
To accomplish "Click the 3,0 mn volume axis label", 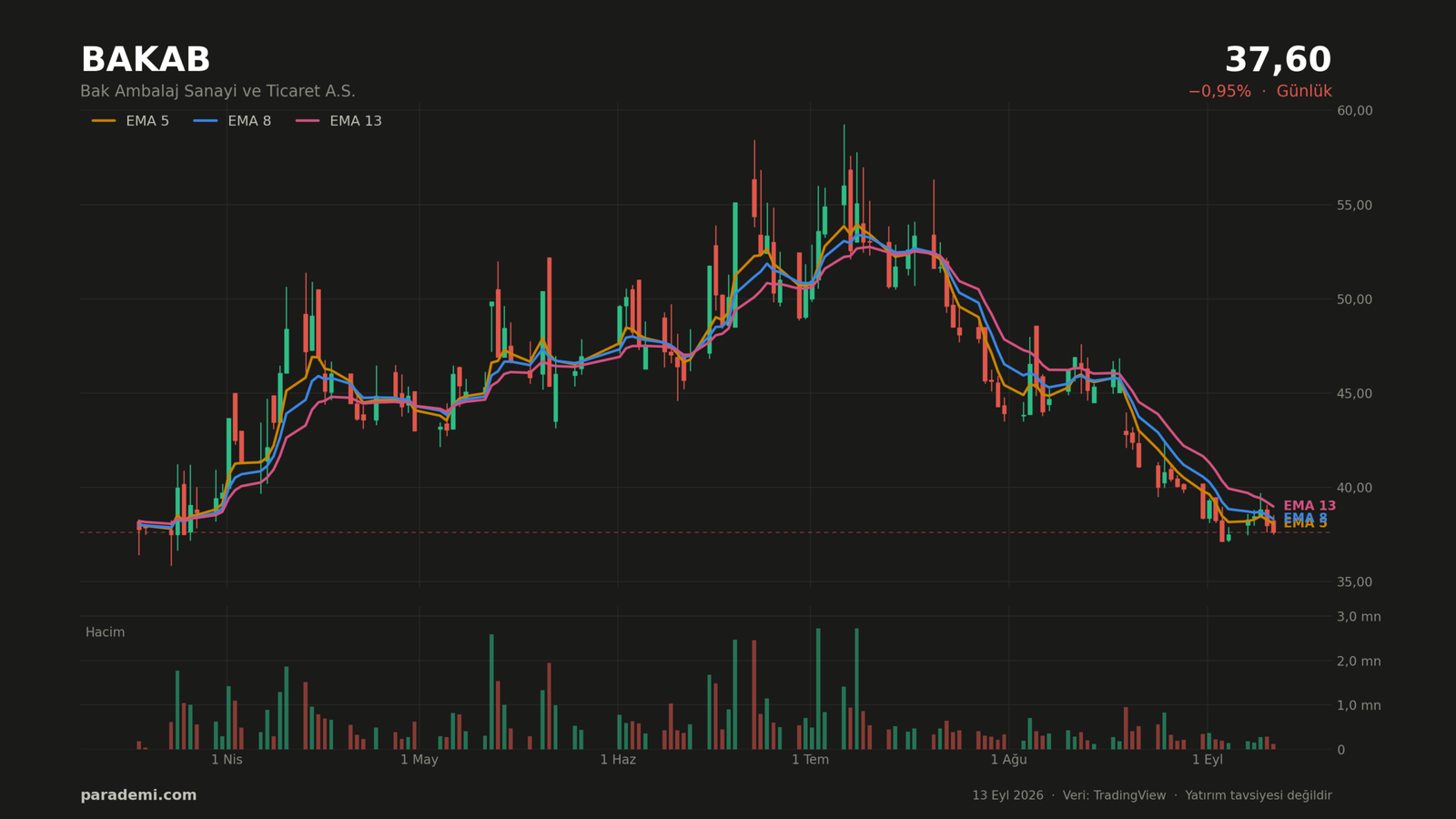I will (x=1359, y=617).
